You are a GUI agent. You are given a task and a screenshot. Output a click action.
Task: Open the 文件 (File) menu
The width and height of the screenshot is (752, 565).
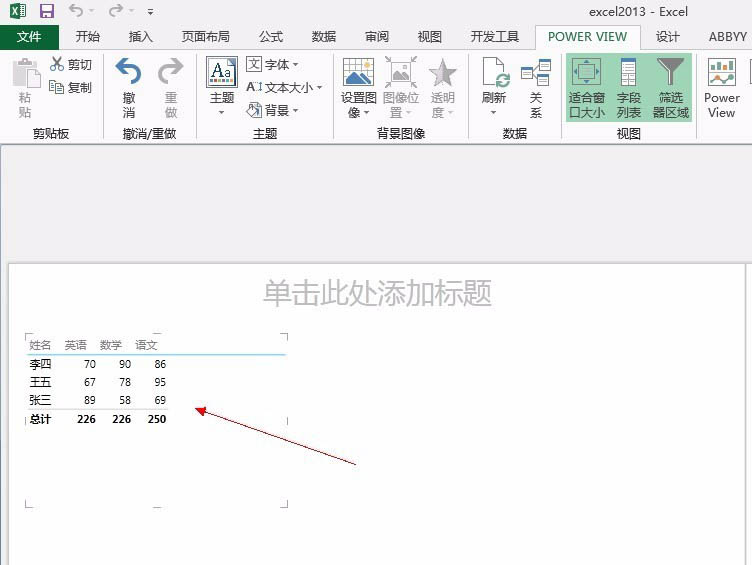pos(29,37)
